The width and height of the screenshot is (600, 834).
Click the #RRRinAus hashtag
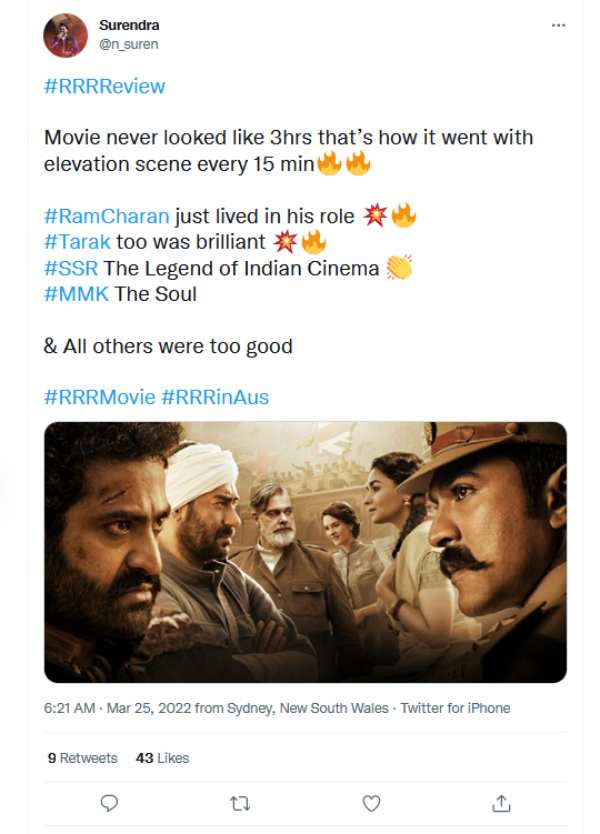[x=215, y=397]
